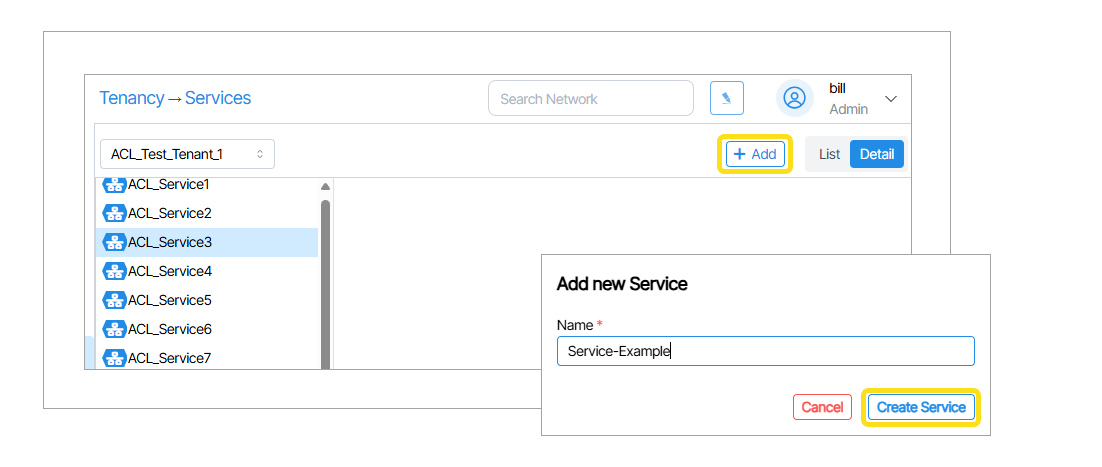The height and width of the screenshot is (467, 1102).
Task: Click the ACL_Service7 network icon
Action: coord(115,357)
